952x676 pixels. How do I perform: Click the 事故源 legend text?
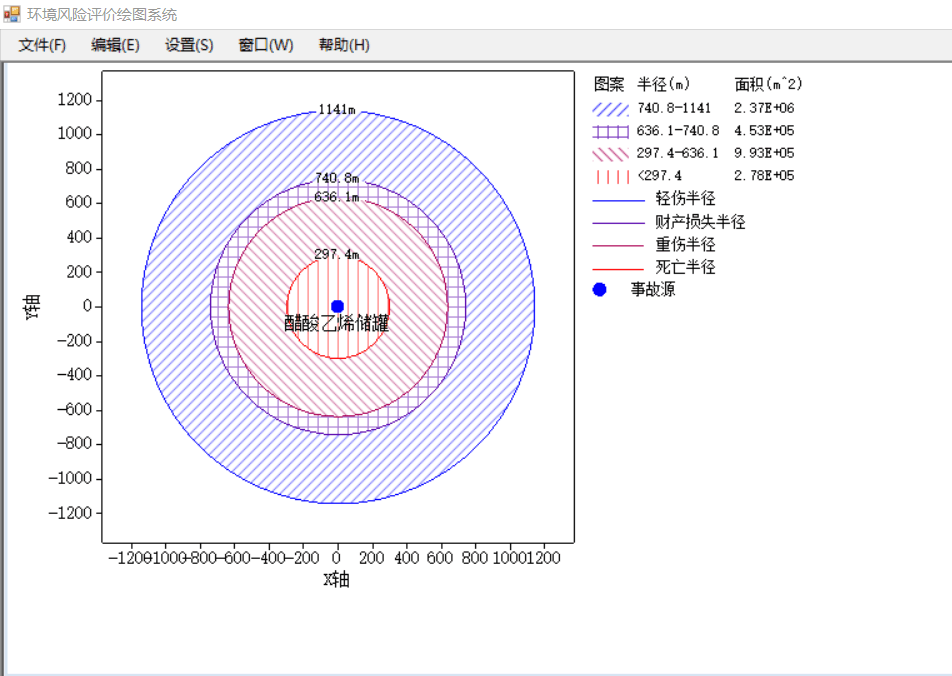tap(653, 289)
